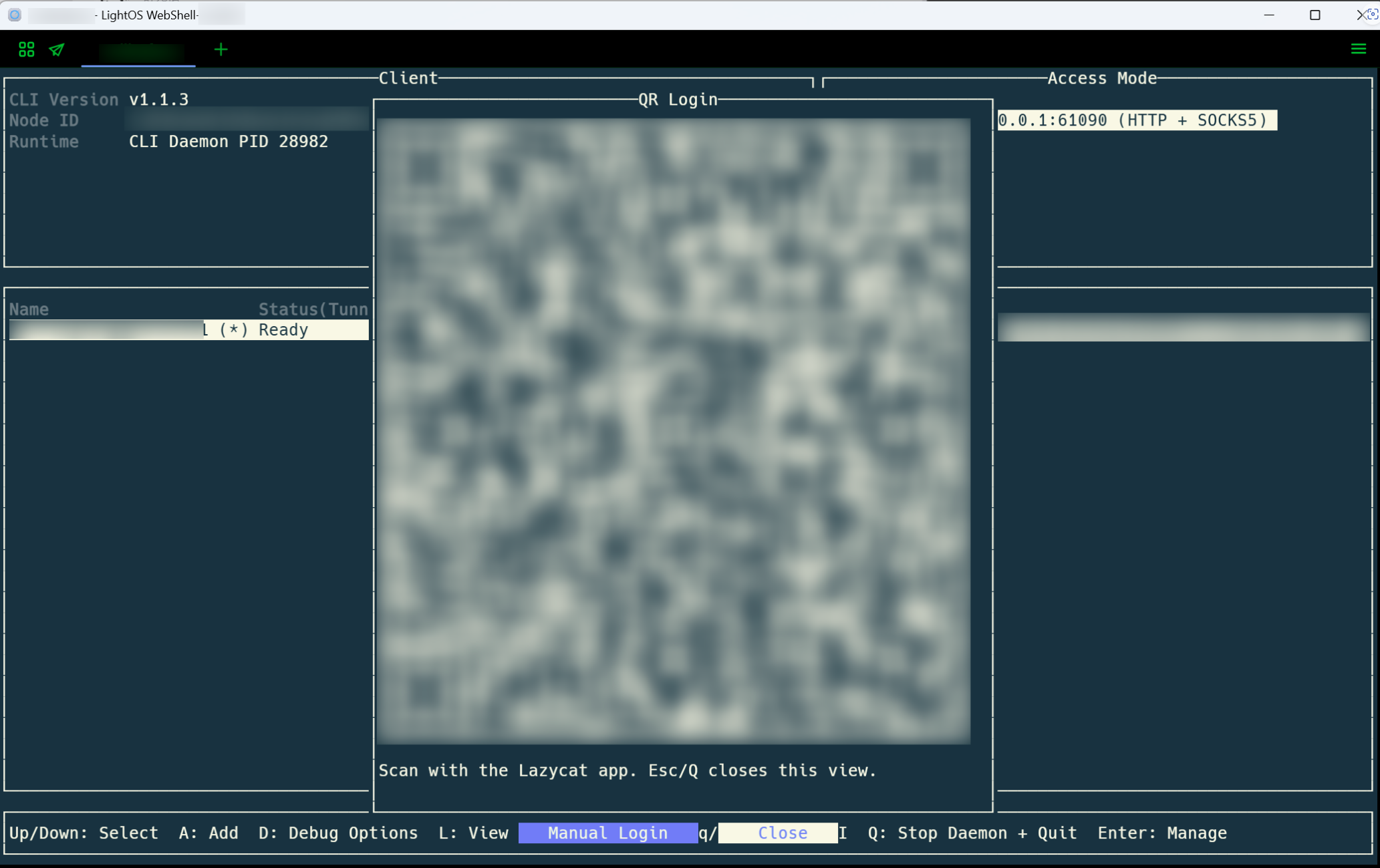This screenshot has width=1380, height=868.
Task: Maximize the LightOS WebShell window
Action: (1315, 15)
